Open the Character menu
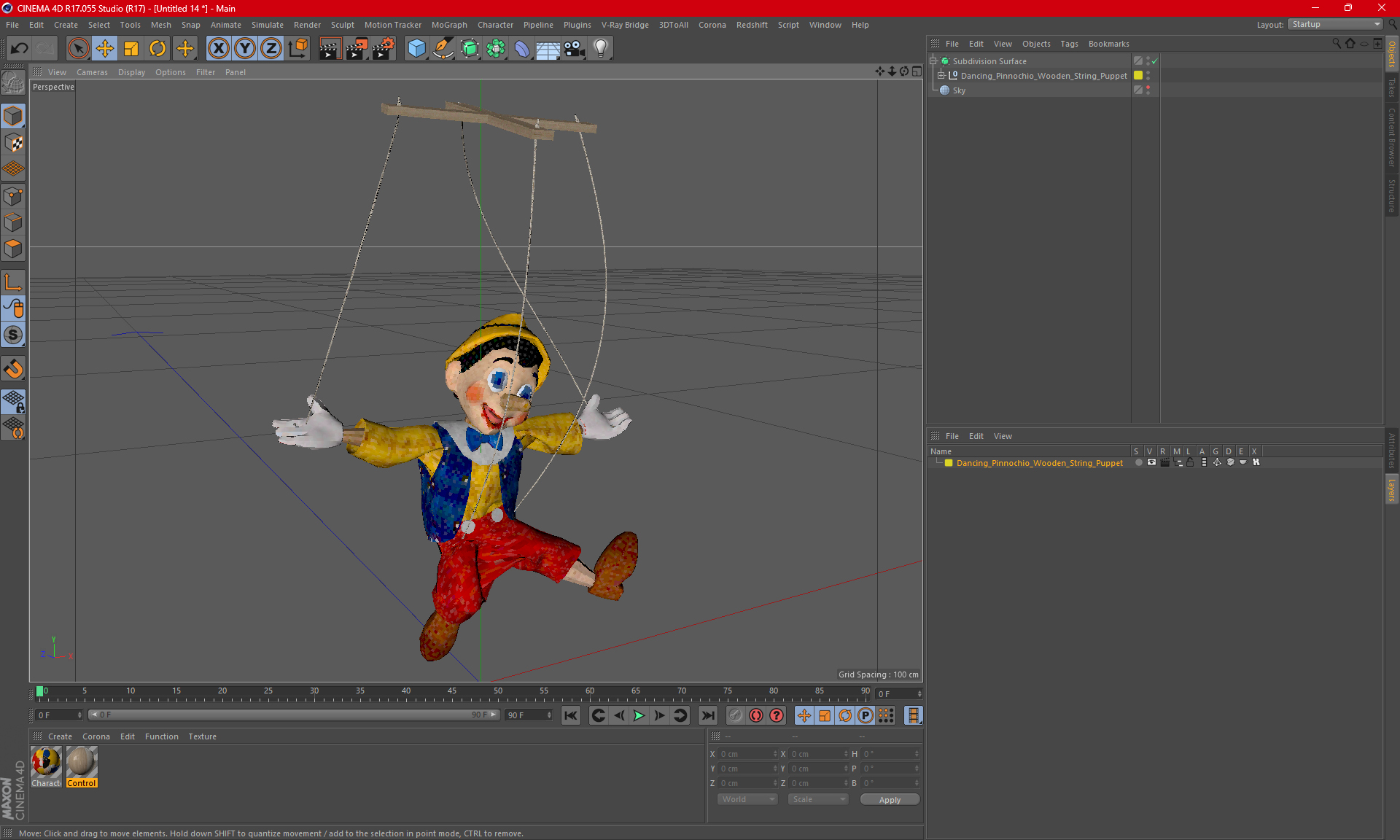 click(x=495, y=25)
